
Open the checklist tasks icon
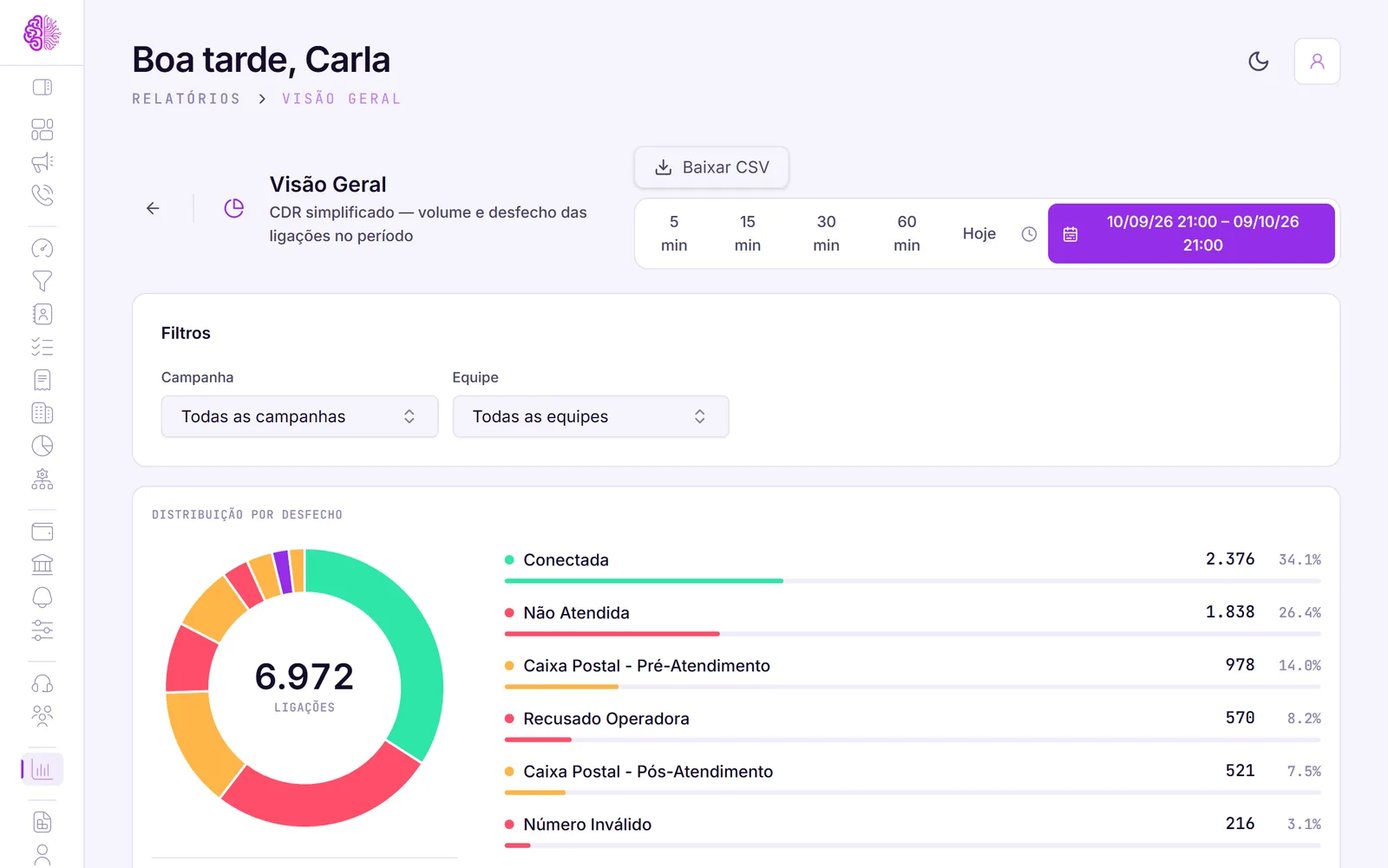pyautogui.click(x=42, y=347)
